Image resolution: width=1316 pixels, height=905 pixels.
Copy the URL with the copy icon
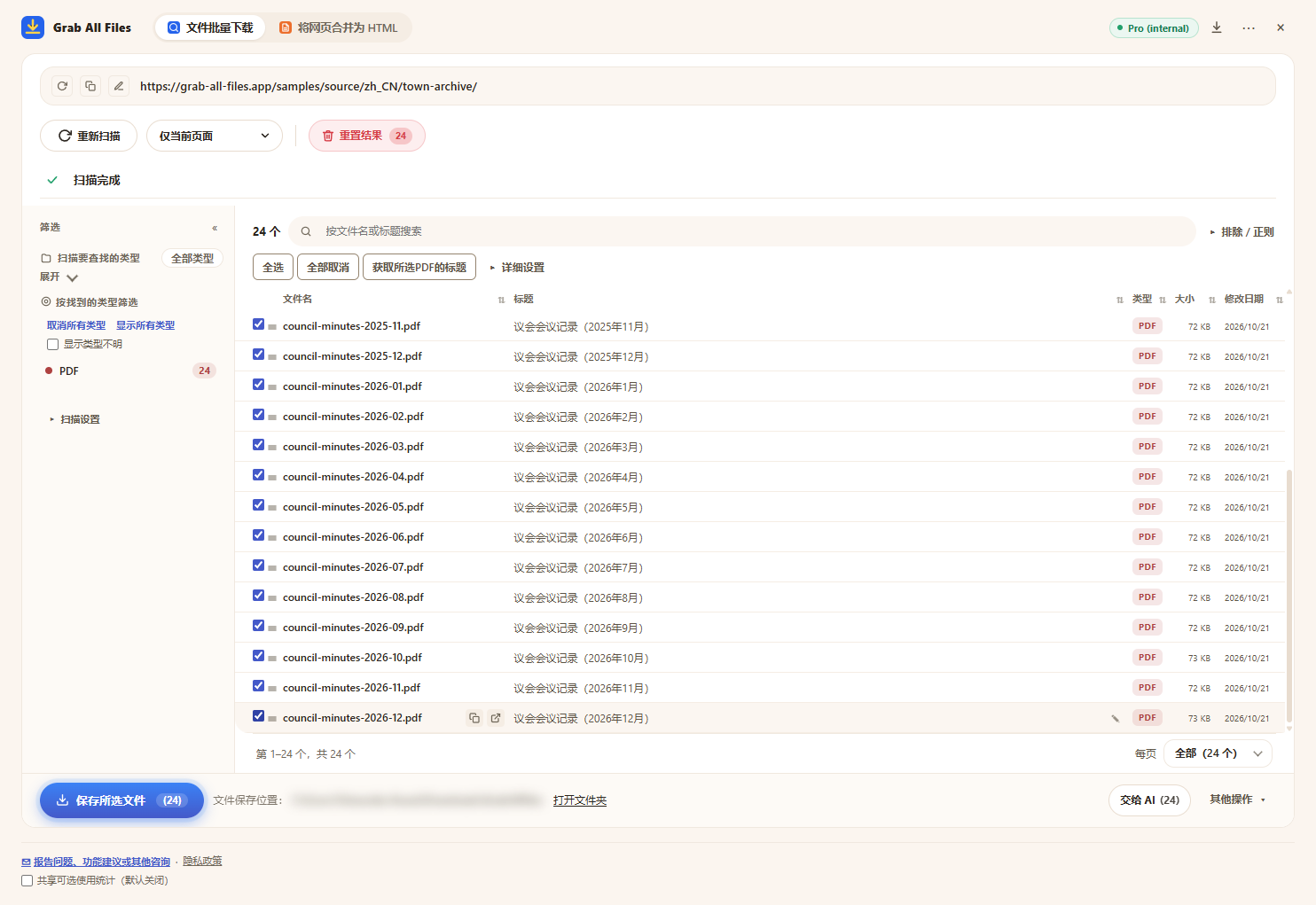tap(90, 86)
